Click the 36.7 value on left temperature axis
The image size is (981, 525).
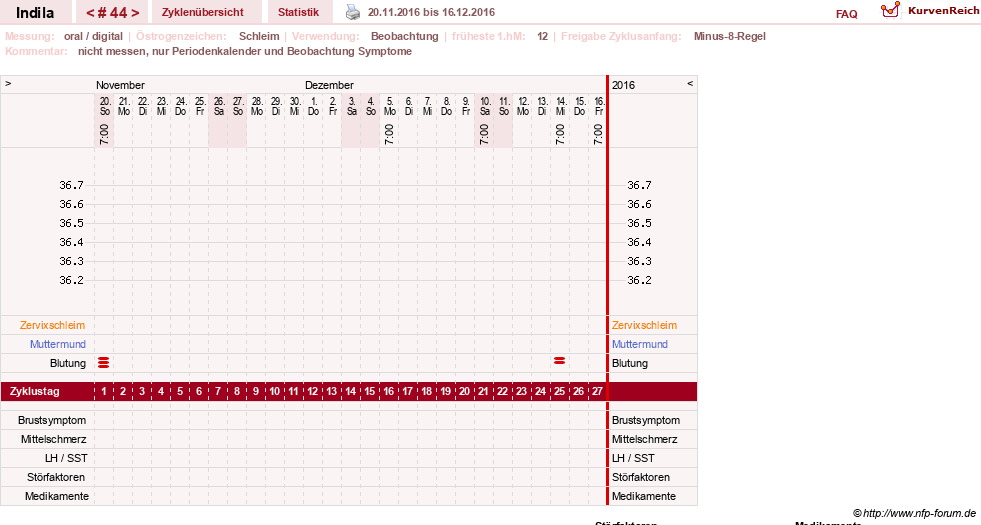[x=71, y=185]
